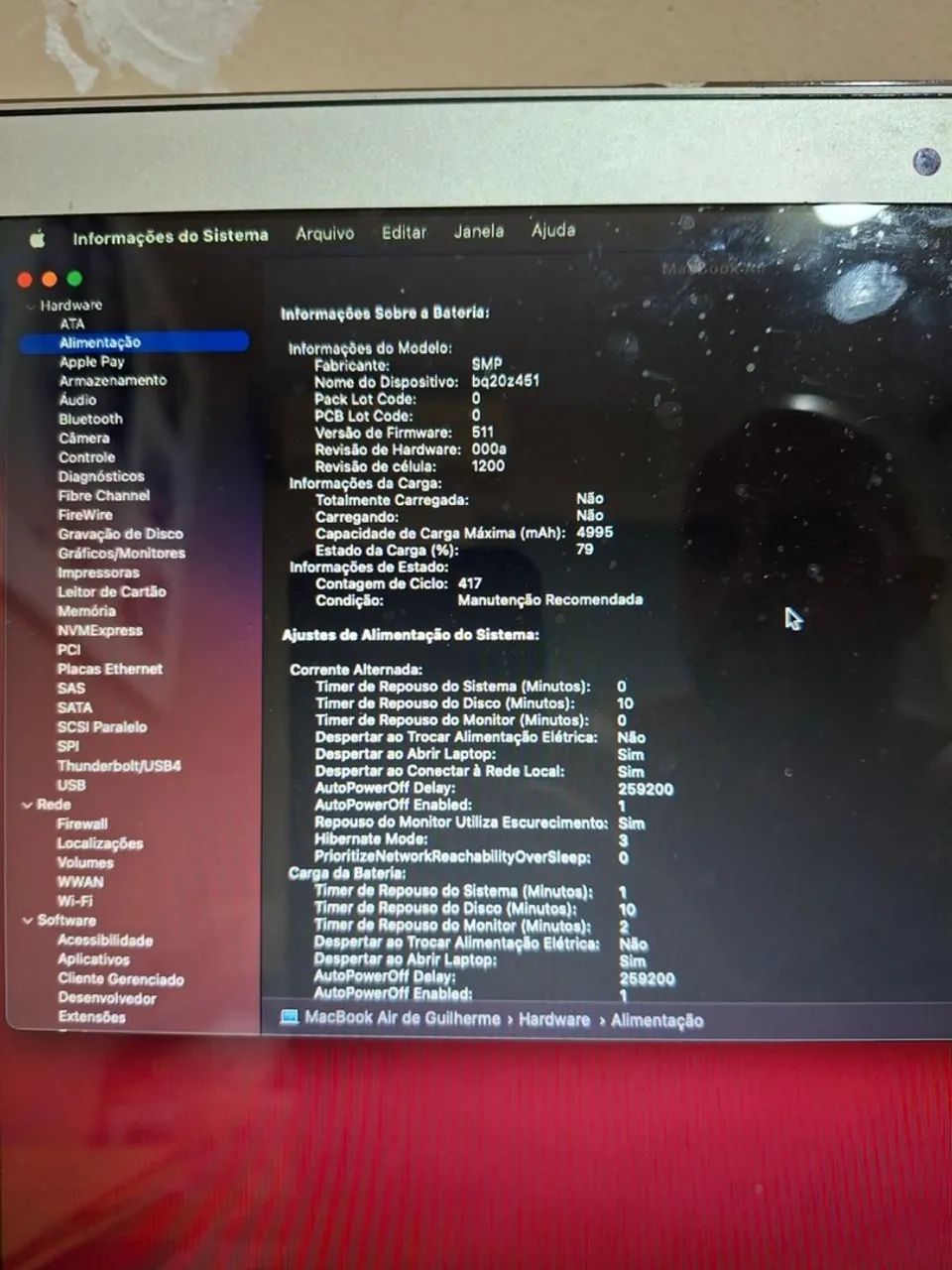The image size is (952, 1270).
Task: Select Placas Ethernet in the sidebar
Action: click(109, 669)
